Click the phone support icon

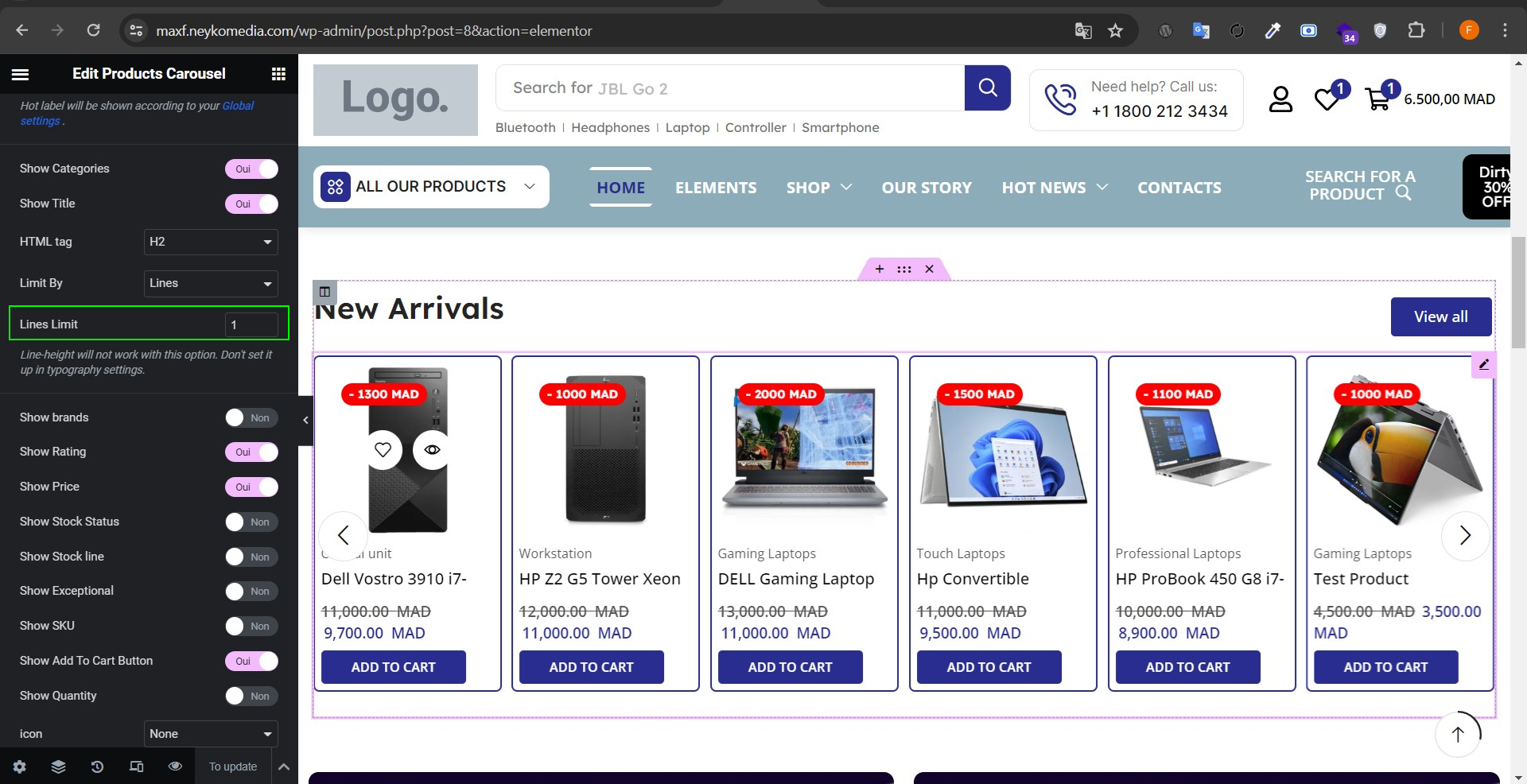coord(1060,99)
